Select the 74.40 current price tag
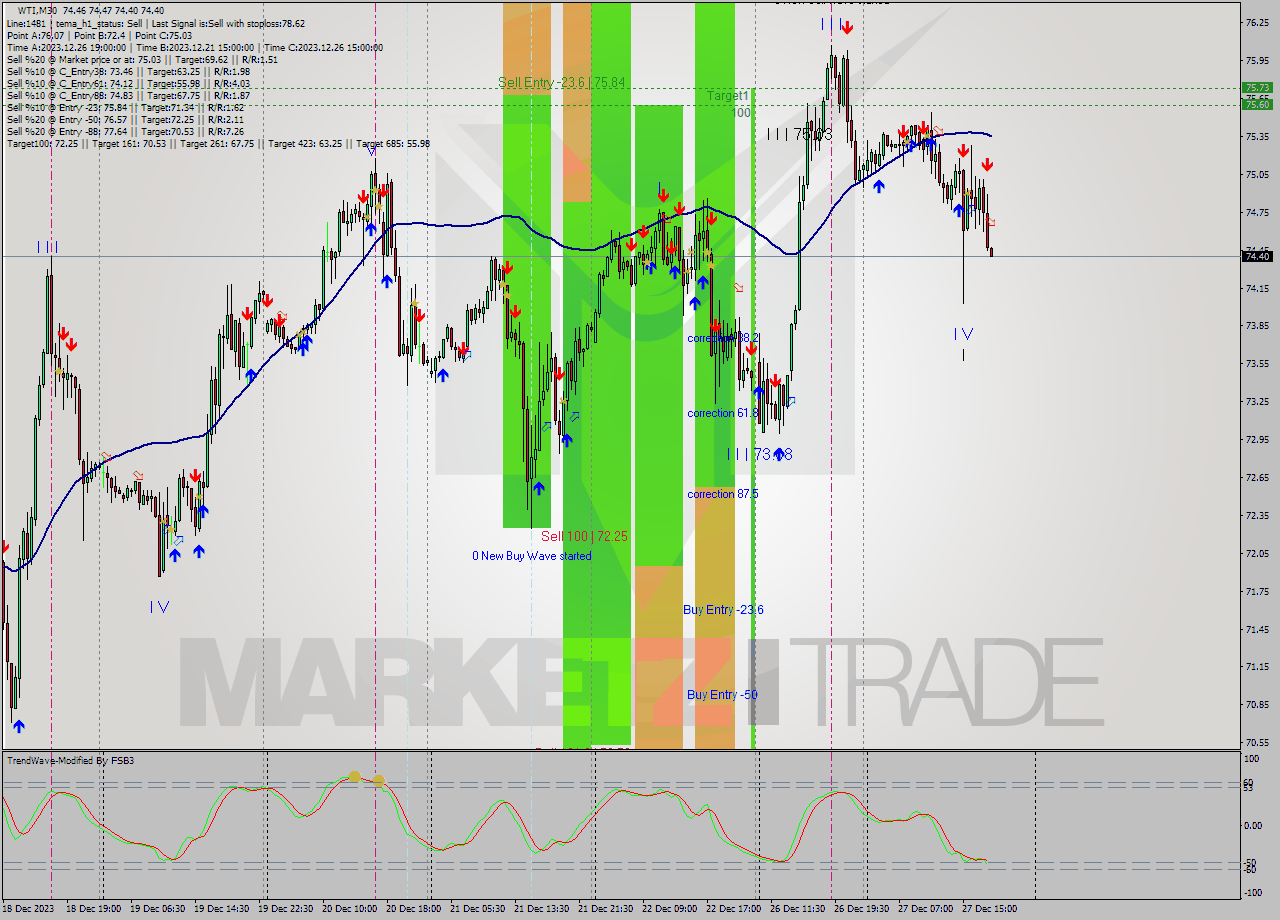1280x920 pixels. click(x=1257, y=257)
